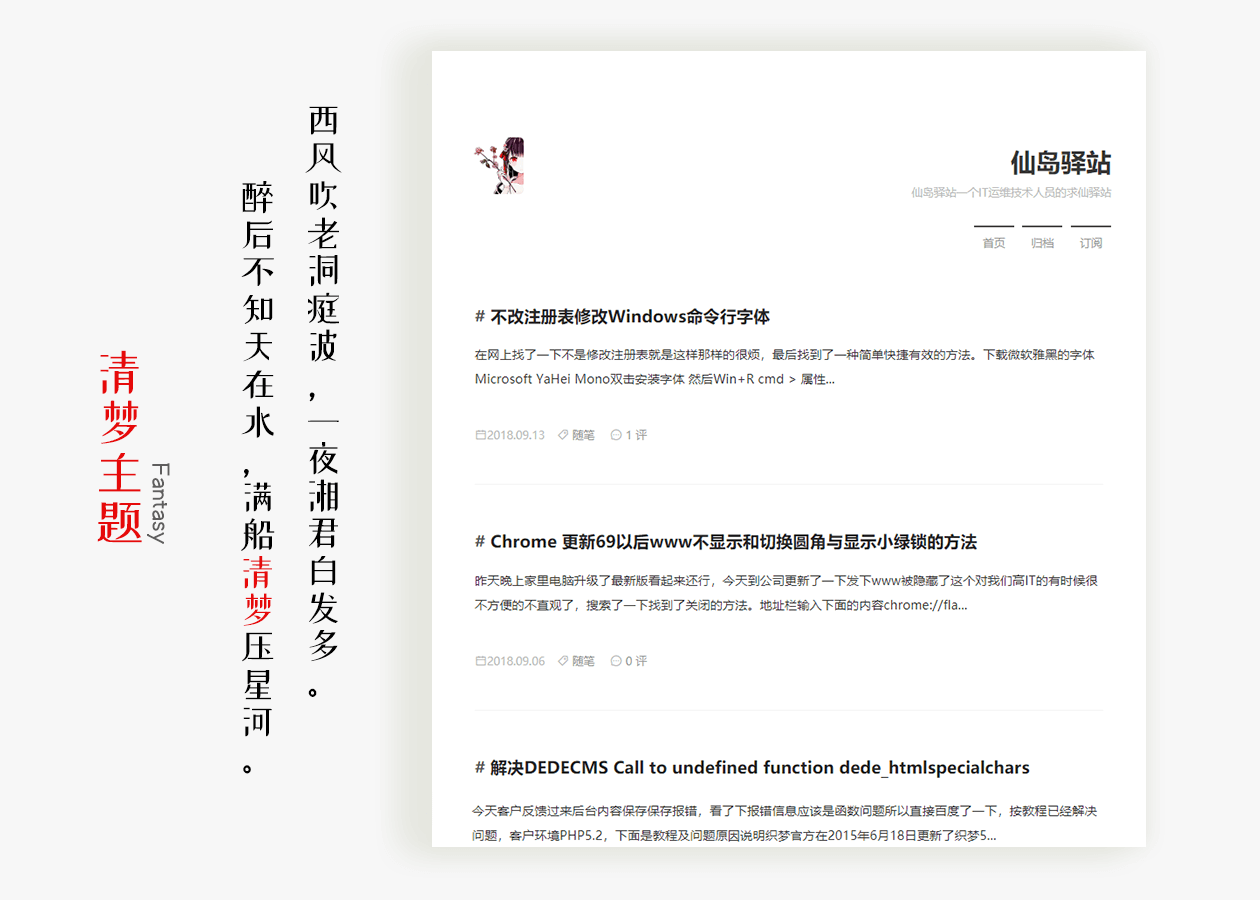View the 0 评 comments link
1260x900 pixels.
tap(636, 661)
